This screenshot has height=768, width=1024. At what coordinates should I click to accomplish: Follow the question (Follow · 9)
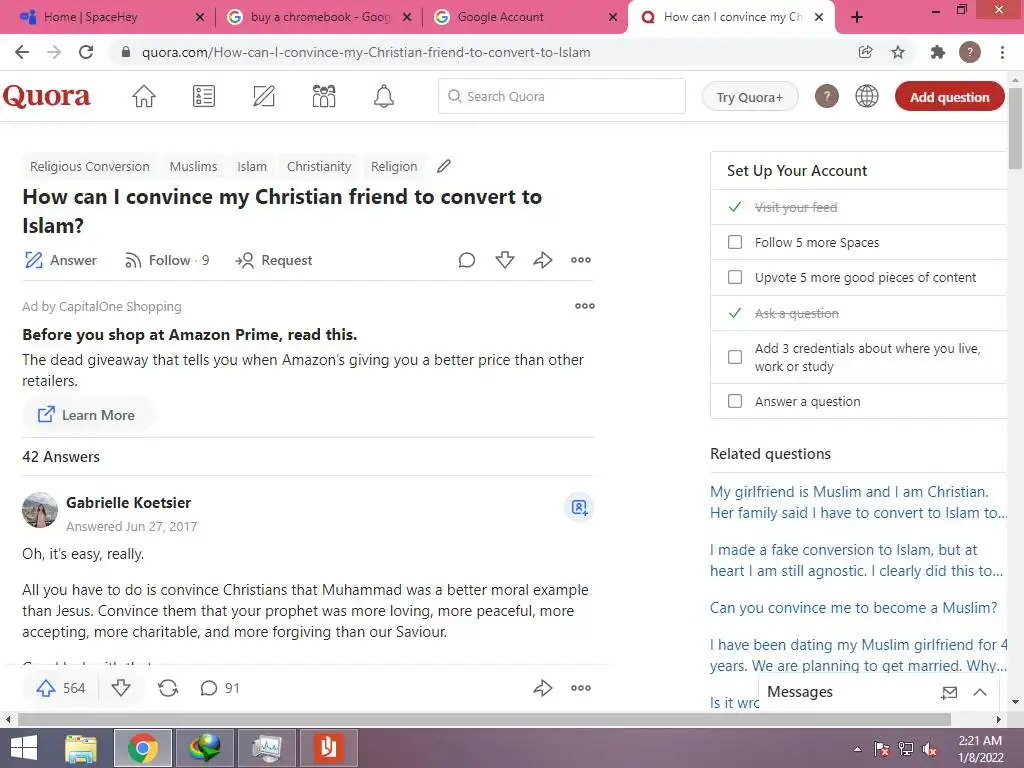[x=167, y=260]
